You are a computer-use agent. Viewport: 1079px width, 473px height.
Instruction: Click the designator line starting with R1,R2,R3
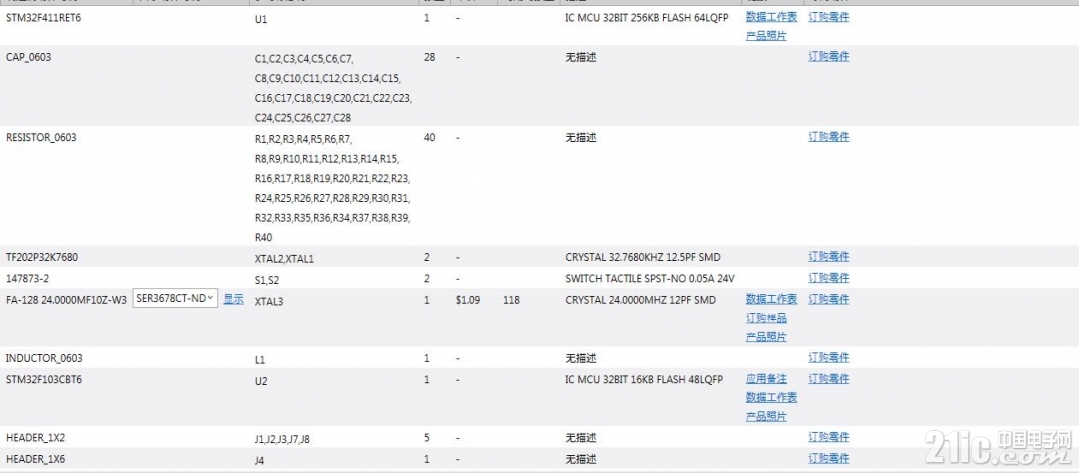(303, 139)
